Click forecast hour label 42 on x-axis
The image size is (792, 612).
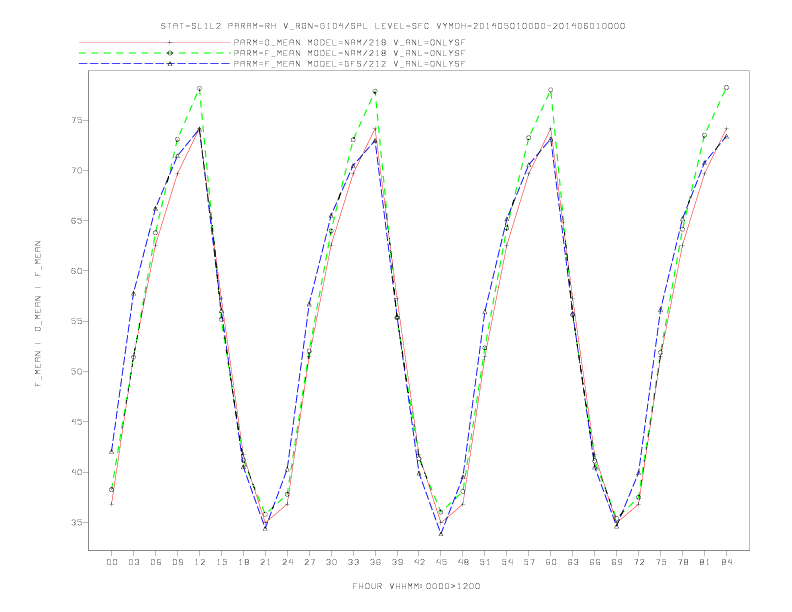point(419,562)
